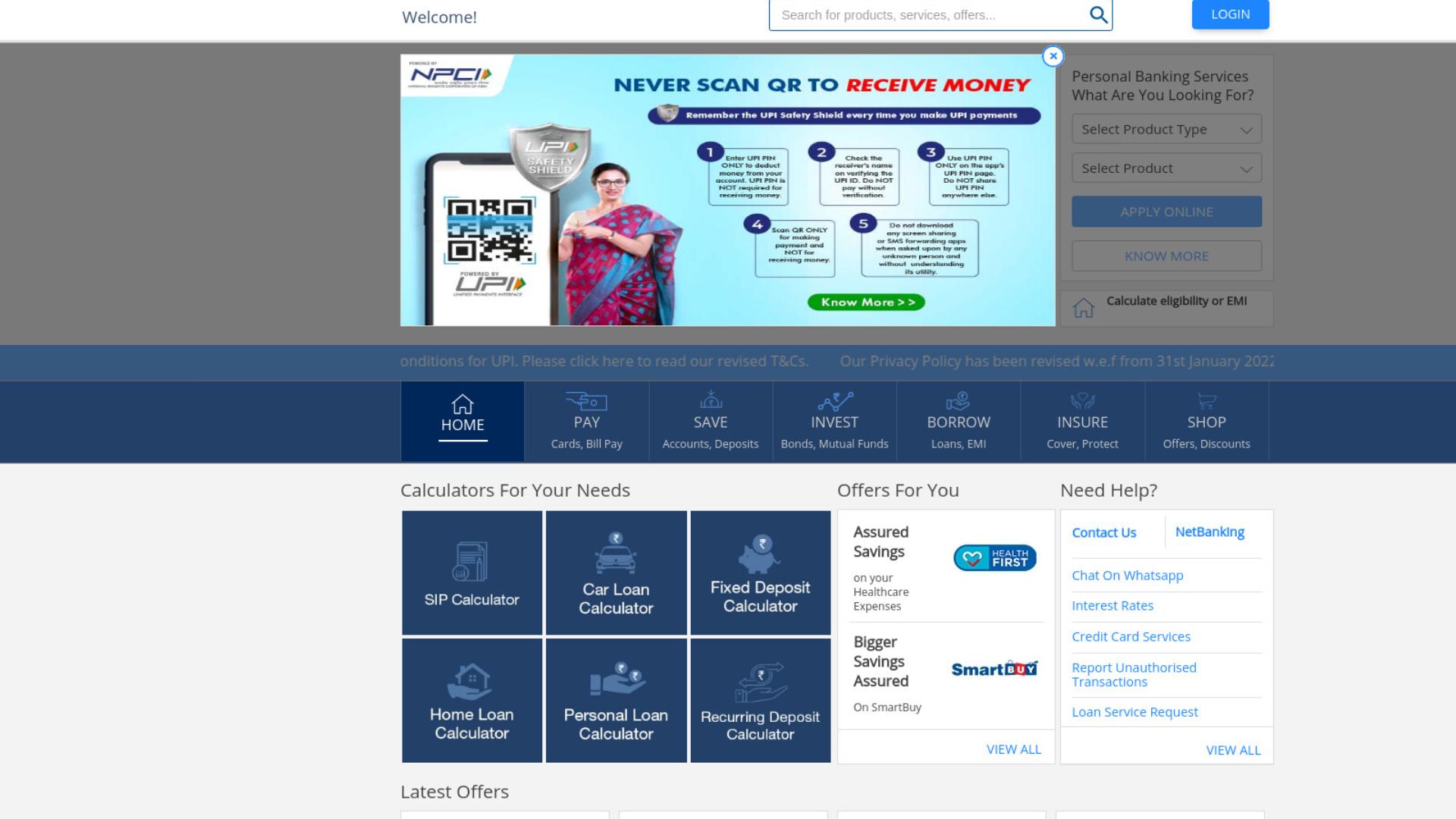Click the Privacy Policy revised ticker notice
This screenshot has width=1456, height=819.
[1057, 361]
